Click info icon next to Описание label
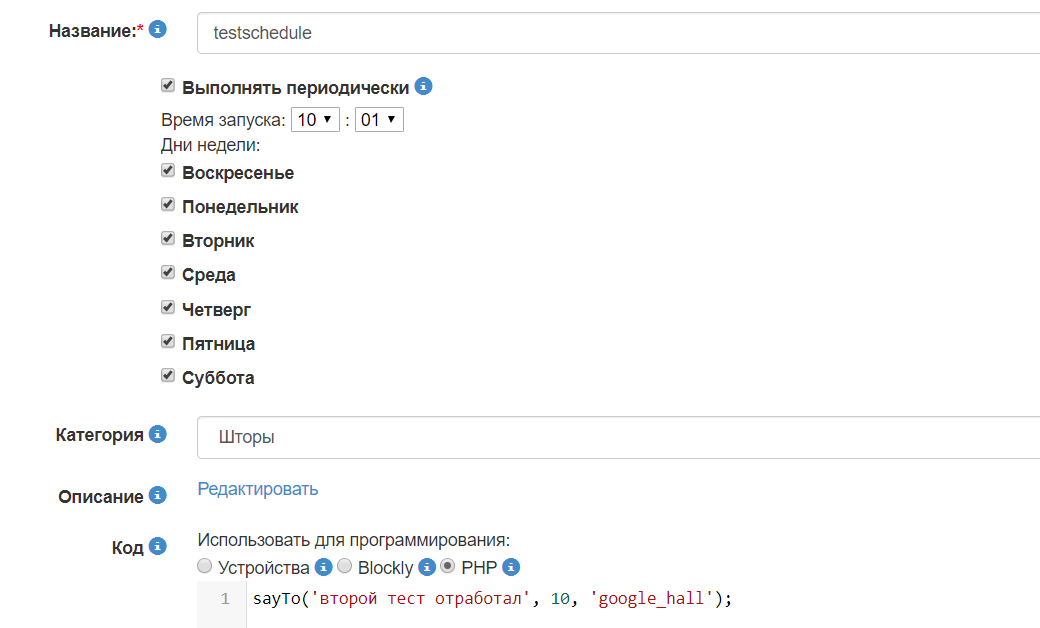Viewport: 1040px width, 628px height. point(157,495)
